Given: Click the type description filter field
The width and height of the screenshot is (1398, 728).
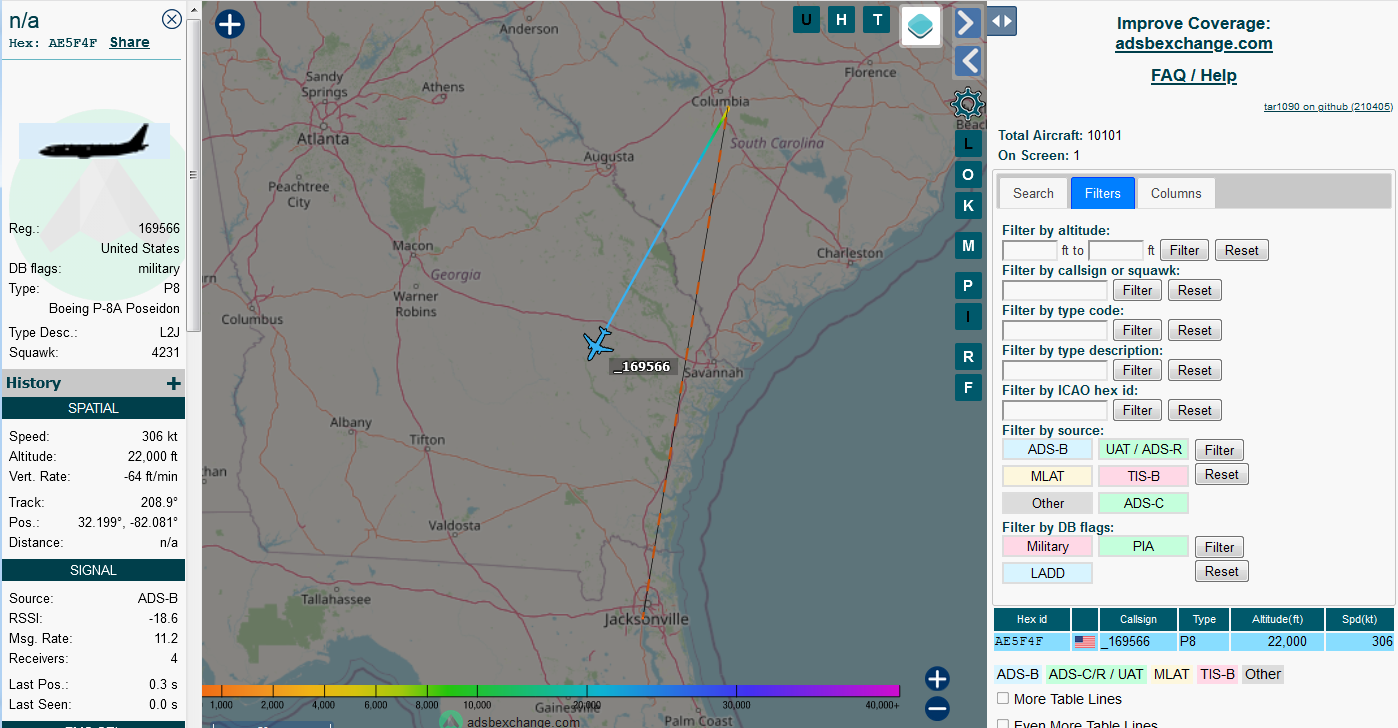Looking at the screenshot, I should tap(1055, 370).
